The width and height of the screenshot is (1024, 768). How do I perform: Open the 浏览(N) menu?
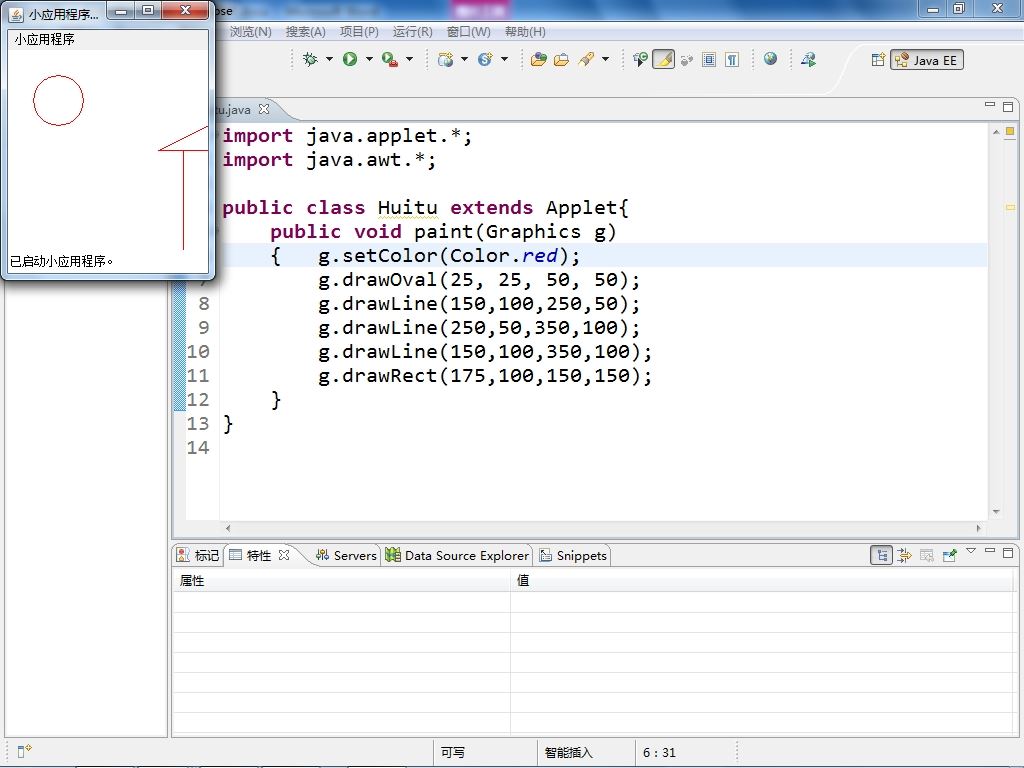pos(250,31)
